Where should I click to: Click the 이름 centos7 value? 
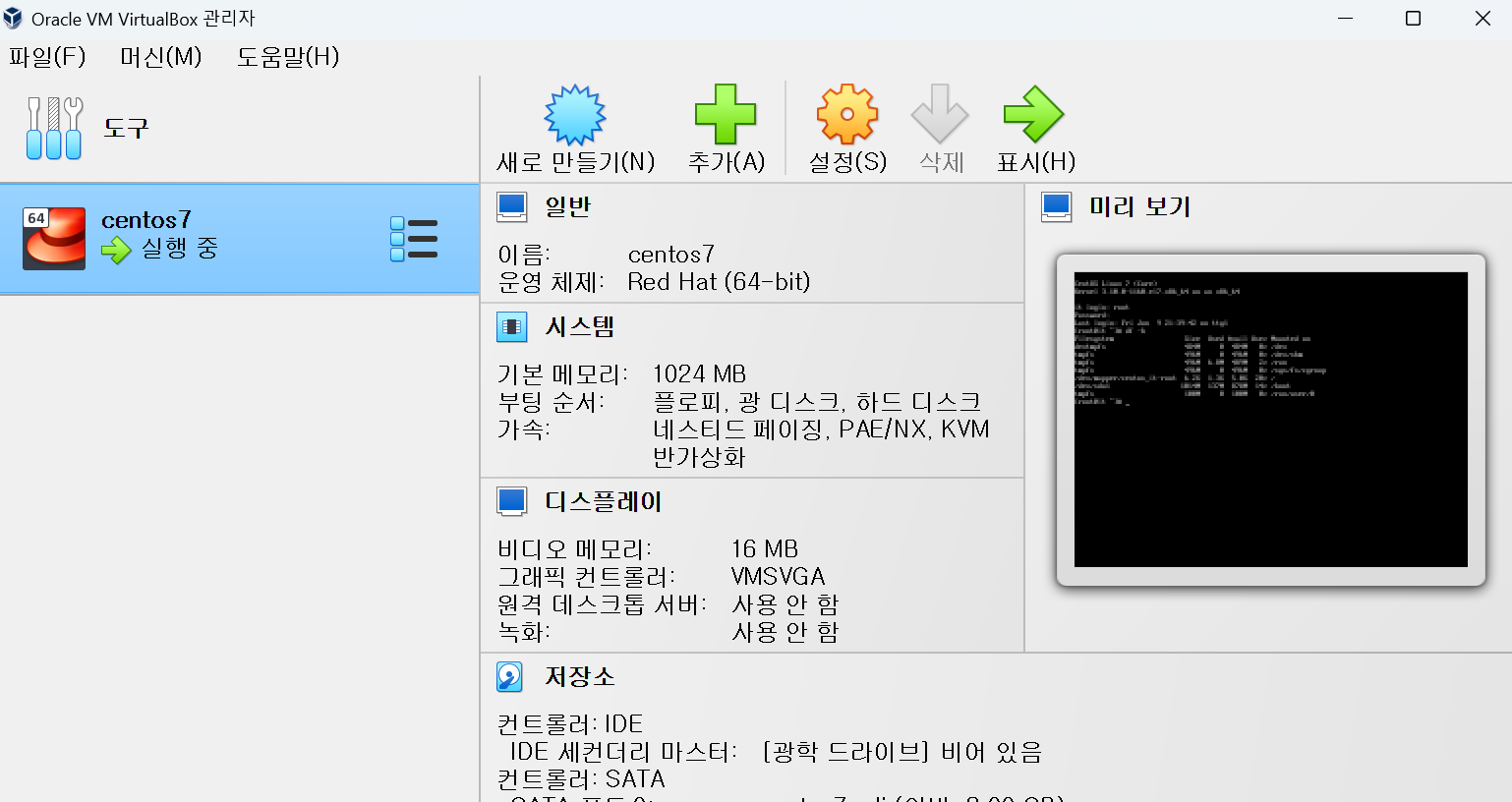tap(671, 255)
